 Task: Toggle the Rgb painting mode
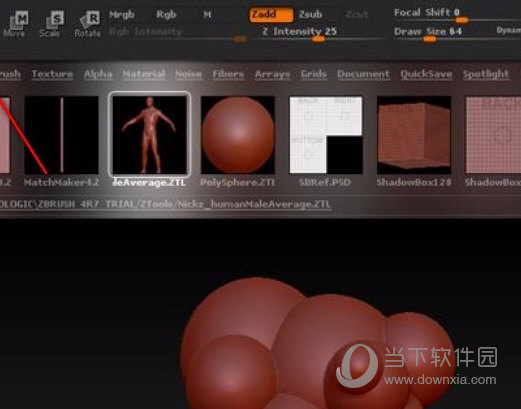[166, 15]
